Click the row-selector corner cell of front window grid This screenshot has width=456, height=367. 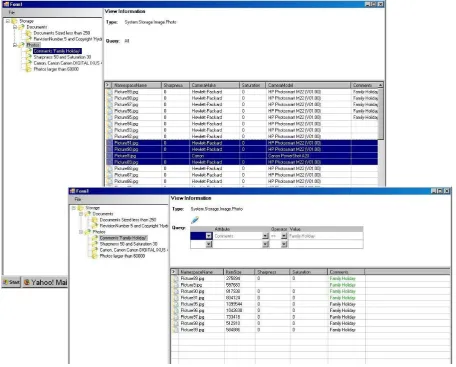coord(174,272)
